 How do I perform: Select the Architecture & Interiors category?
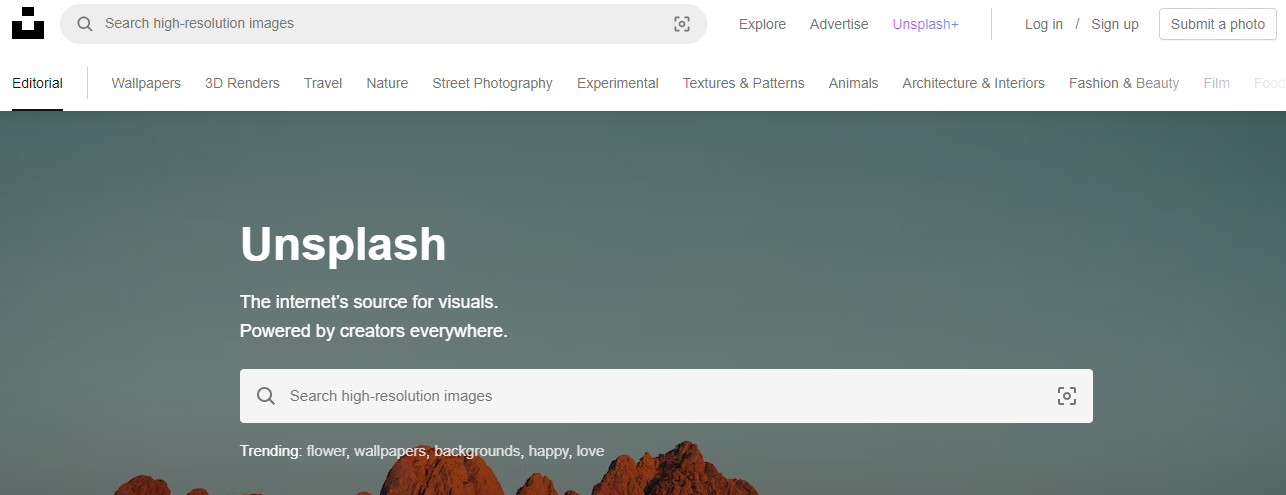coord(973,83)
